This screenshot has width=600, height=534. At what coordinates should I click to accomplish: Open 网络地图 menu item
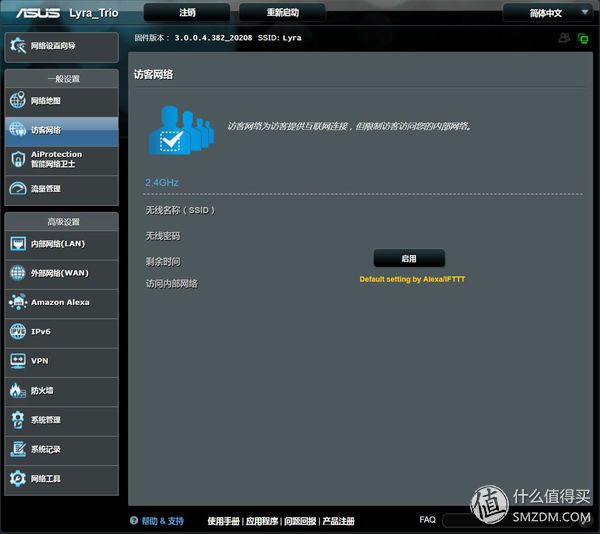[x=62, y=101]
